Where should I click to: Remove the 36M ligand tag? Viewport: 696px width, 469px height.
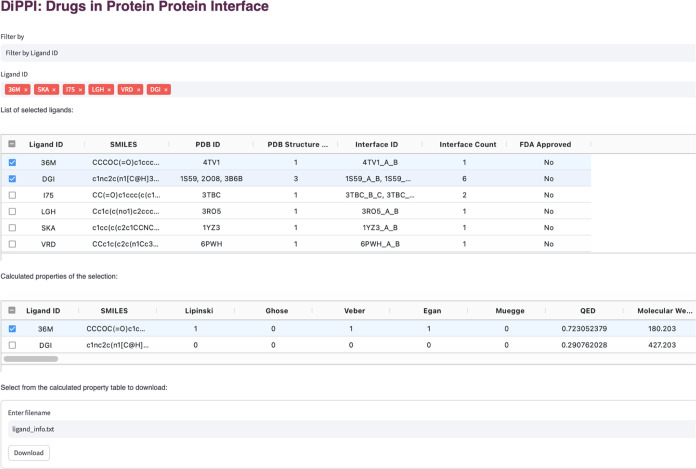point(26,90)
